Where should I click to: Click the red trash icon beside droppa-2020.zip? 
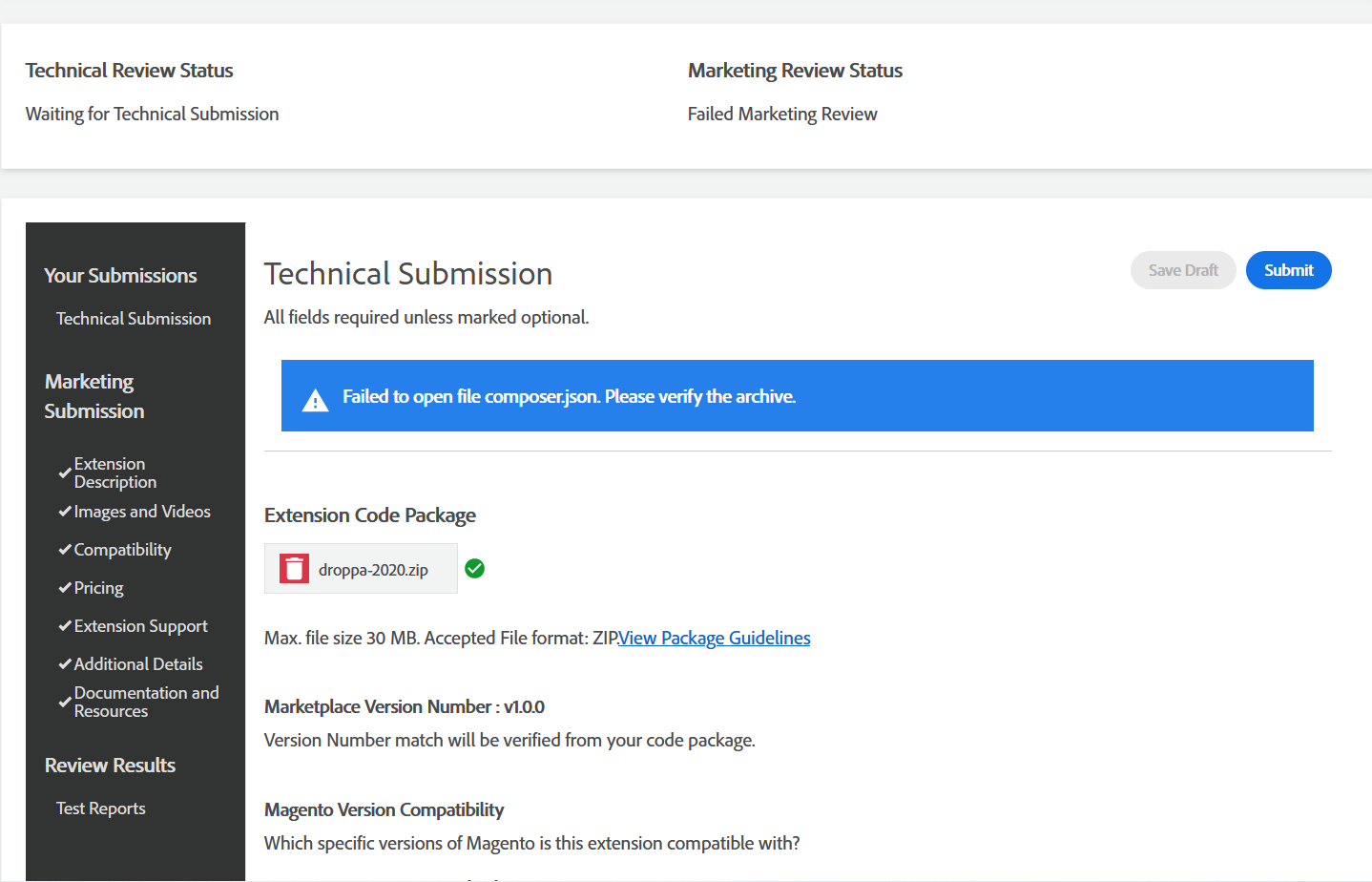294,569
